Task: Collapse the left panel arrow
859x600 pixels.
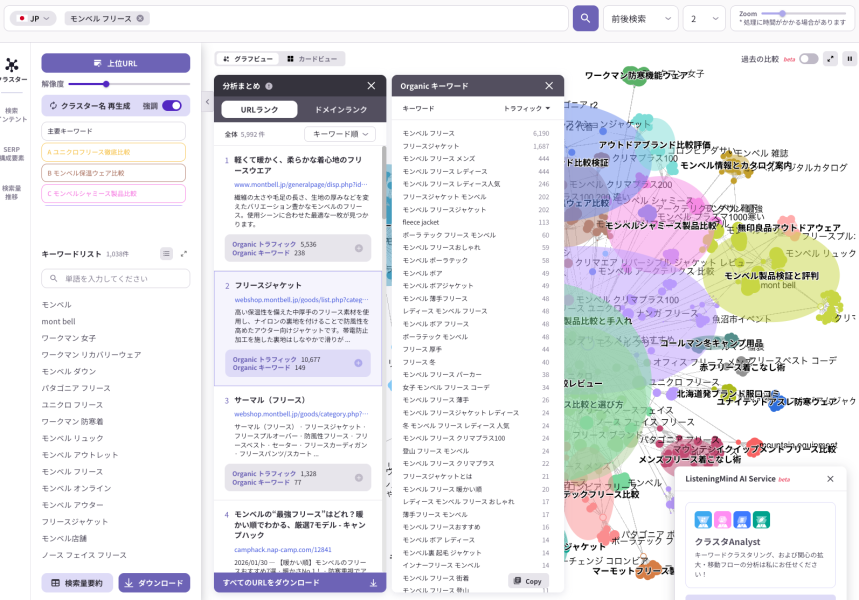Action: [x=207, y=101]
